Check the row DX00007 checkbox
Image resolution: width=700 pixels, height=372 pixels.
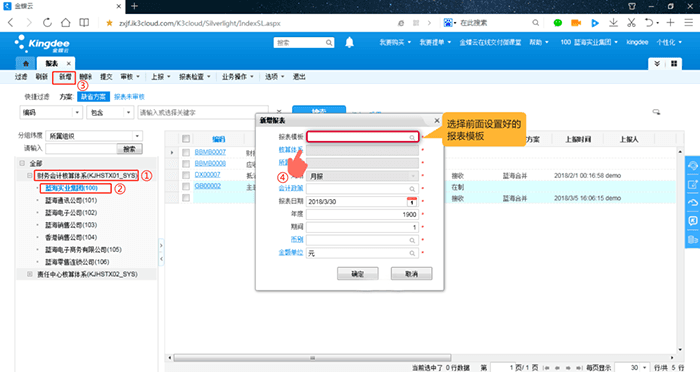[186, 175]
